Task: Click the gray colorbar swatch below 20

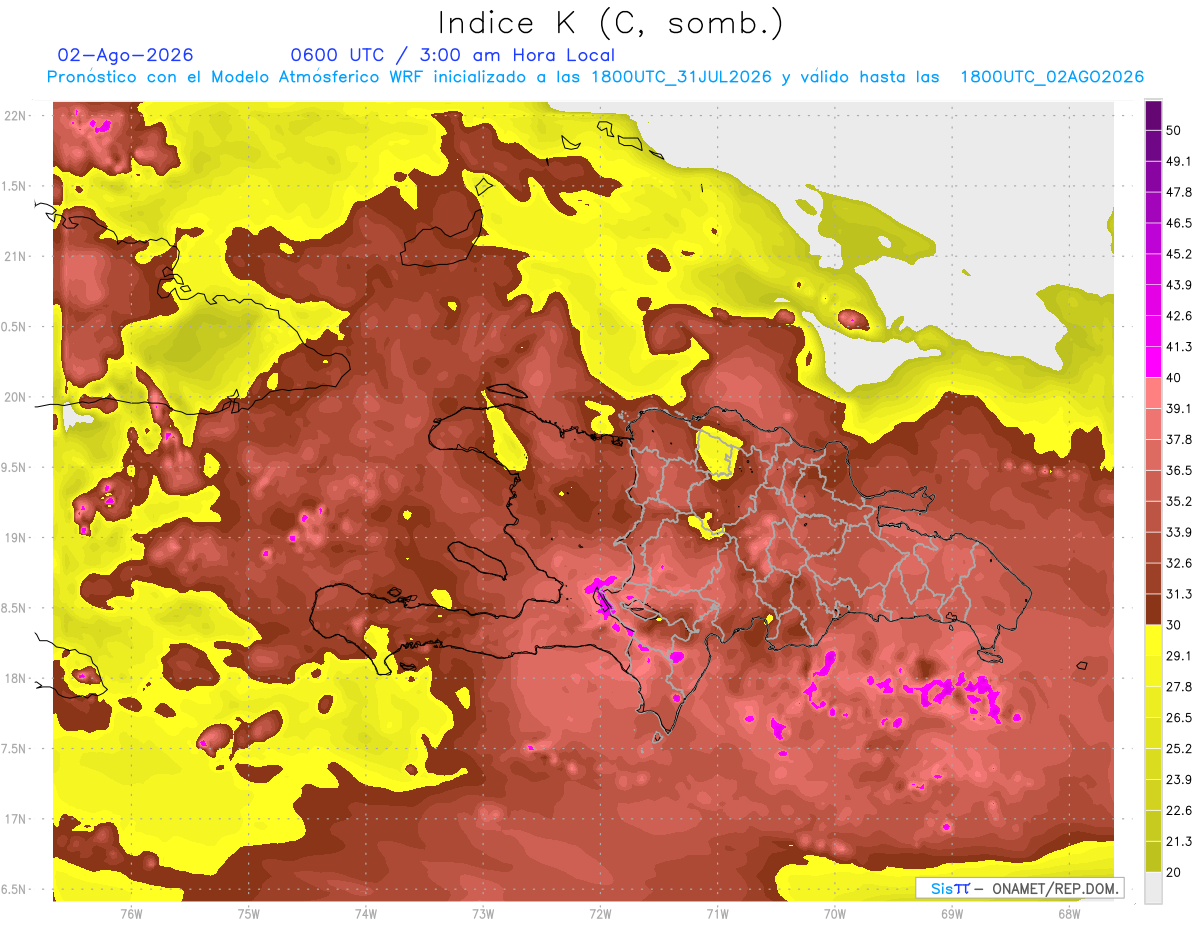Action: pyautogui.click(x=1153, y=888)
